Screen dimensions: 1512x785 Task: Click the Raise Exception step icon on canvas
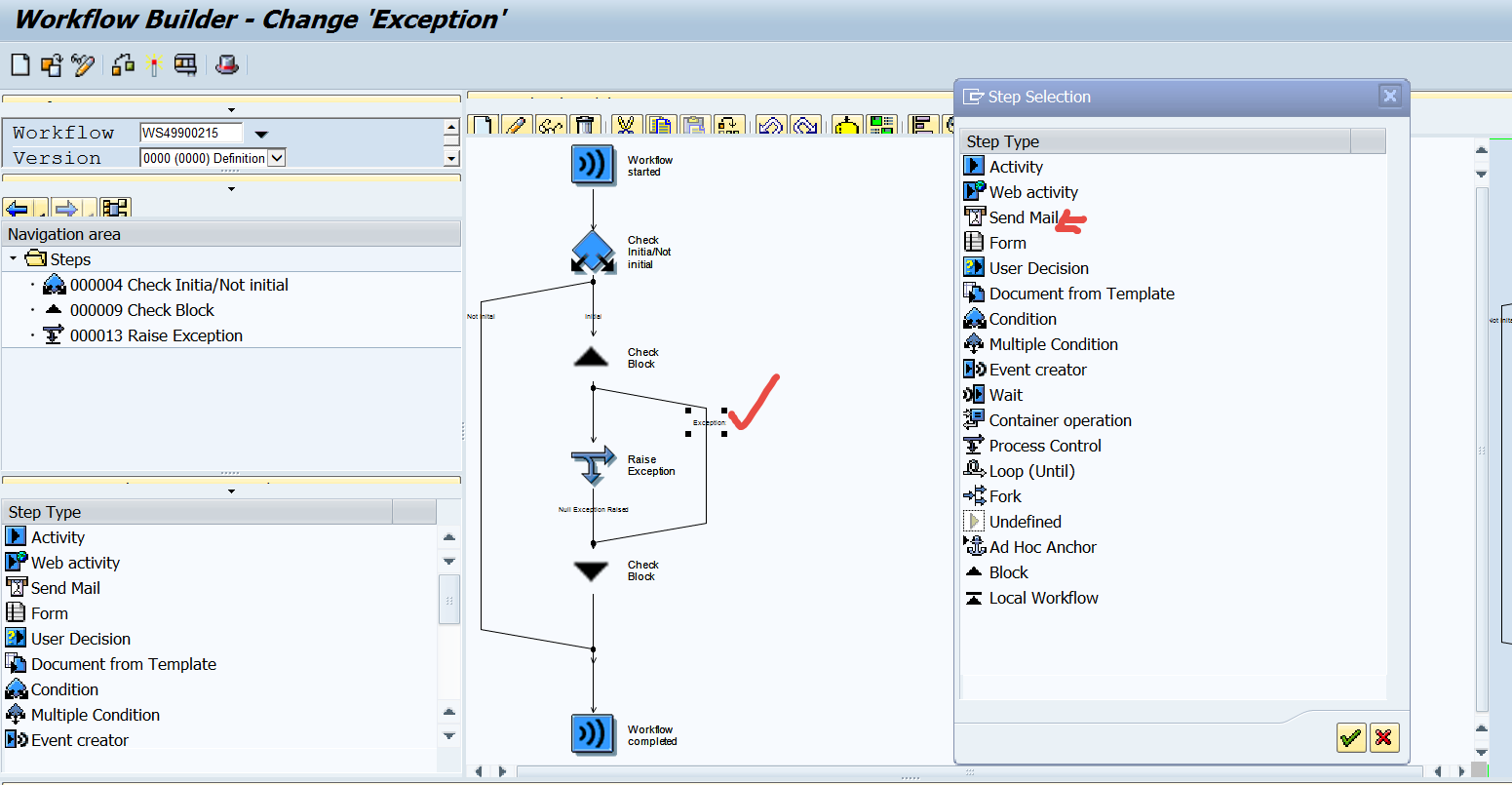point(593,465)
